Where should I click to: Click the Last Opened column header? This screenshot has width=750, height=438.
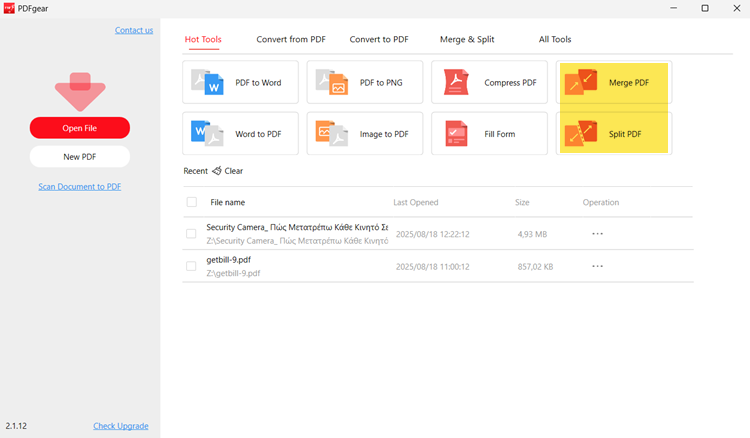(416, 202)
